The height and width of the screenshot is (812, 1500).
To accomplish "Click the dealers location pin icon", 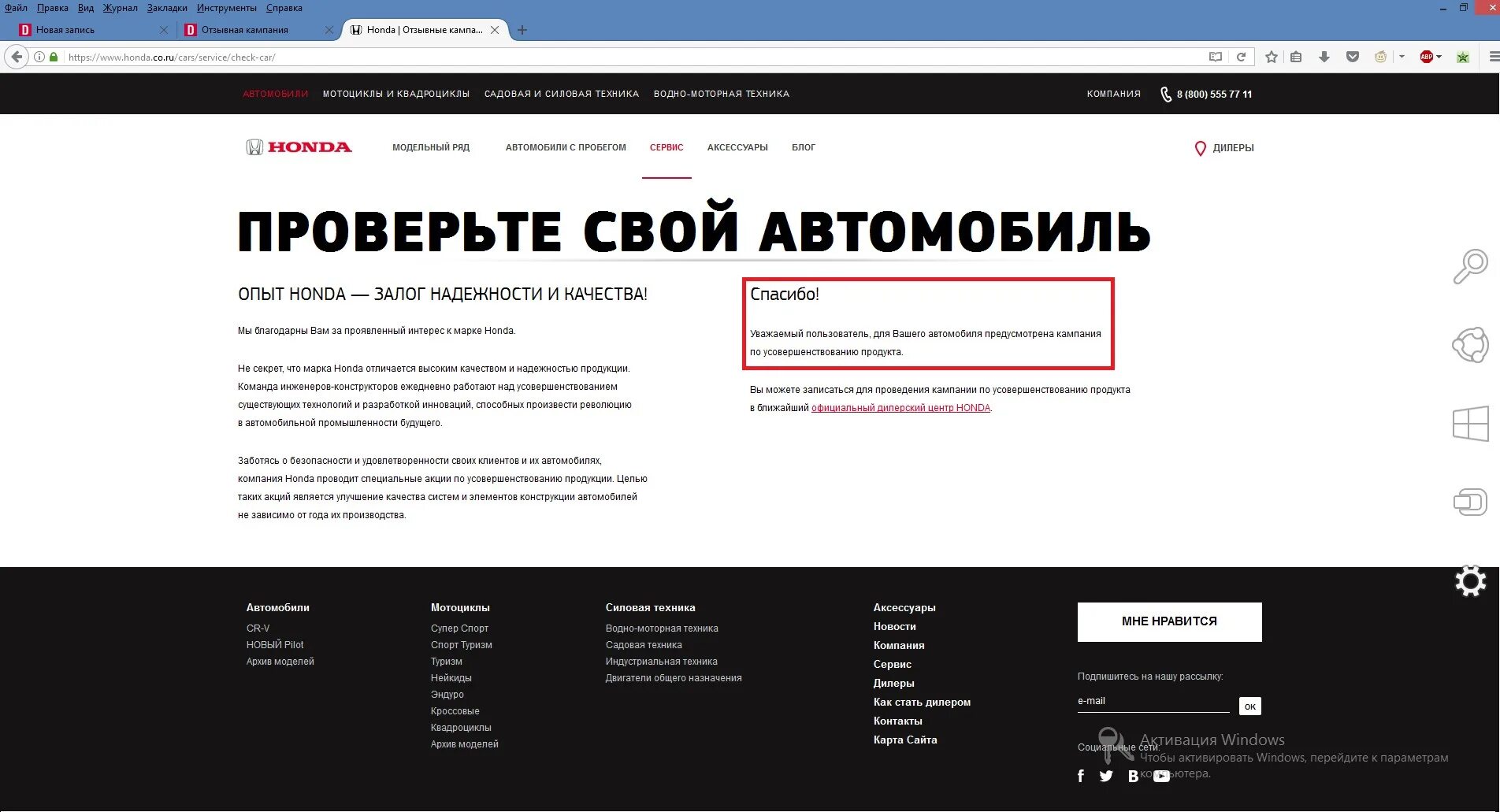I will [x=1200, y=148].
